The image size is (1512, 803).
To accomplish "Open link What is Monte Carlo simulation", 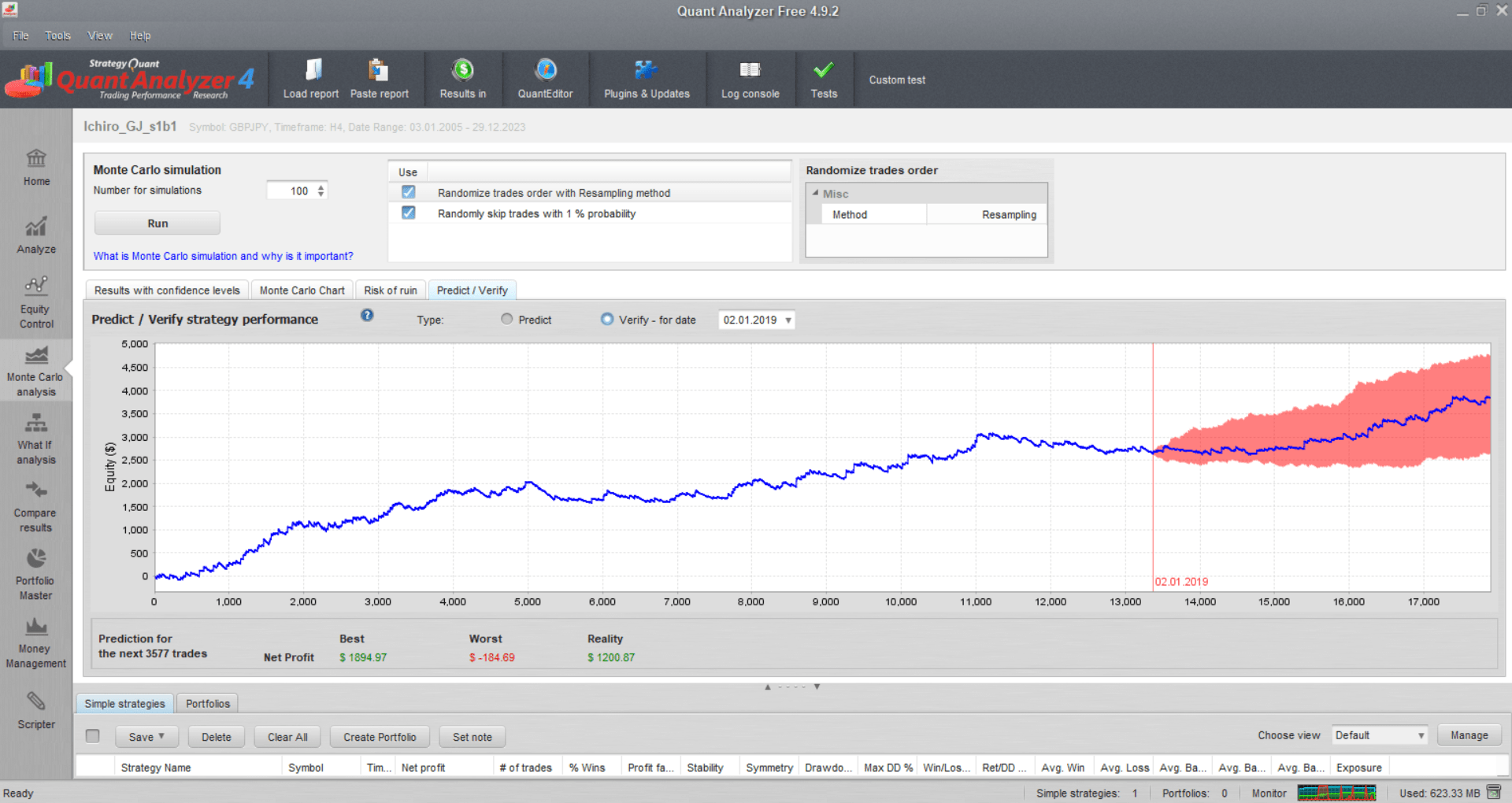I will (x=223, y=256).
